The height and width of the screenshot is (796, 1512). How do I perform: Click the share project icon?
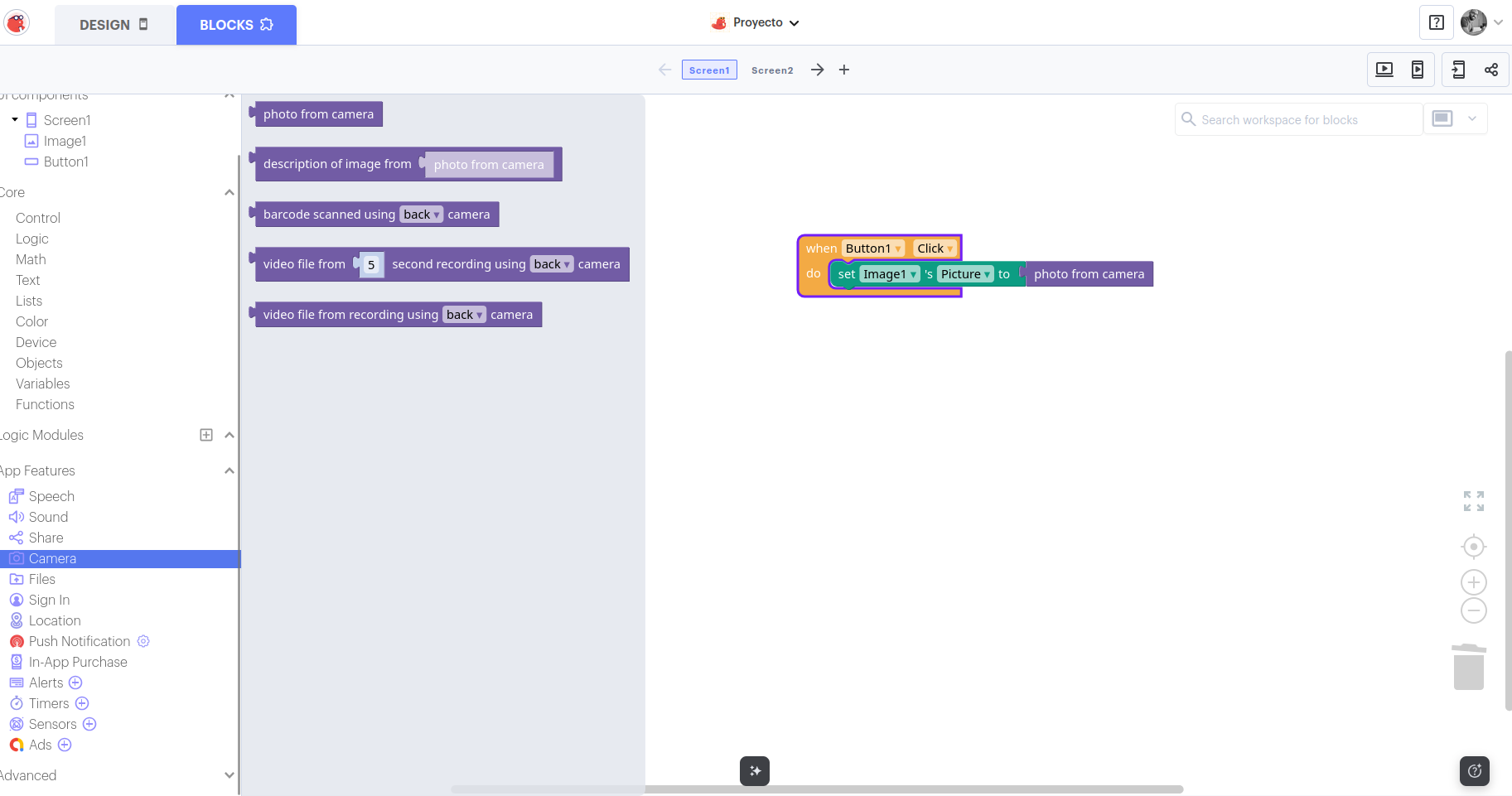pos(1491,70)
